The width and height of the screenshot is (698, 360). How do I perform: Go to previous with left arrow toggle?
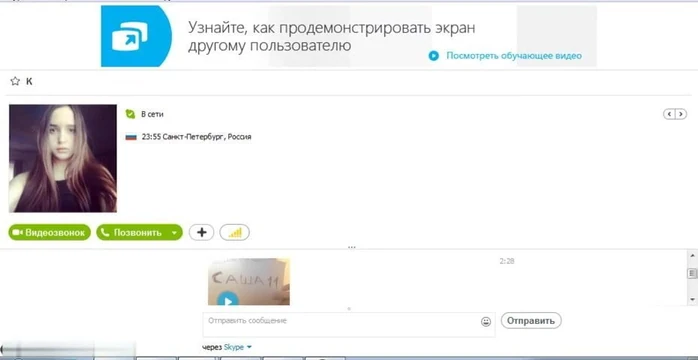click(669, 114)
